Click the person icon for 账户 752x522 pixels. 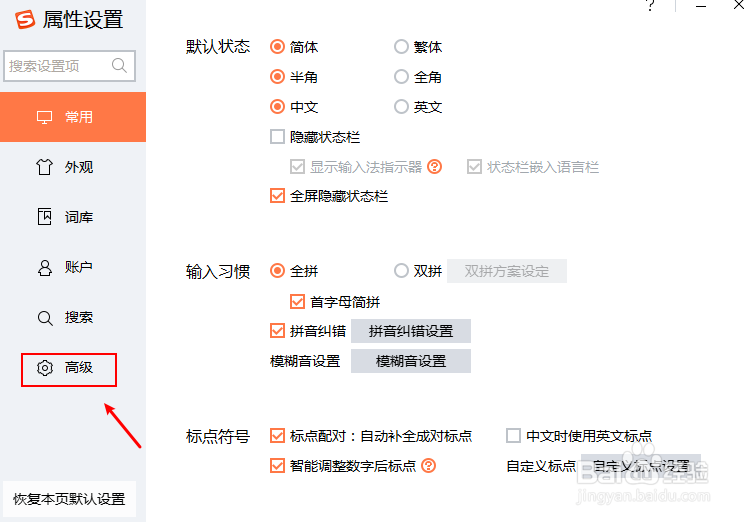point(45,267)
